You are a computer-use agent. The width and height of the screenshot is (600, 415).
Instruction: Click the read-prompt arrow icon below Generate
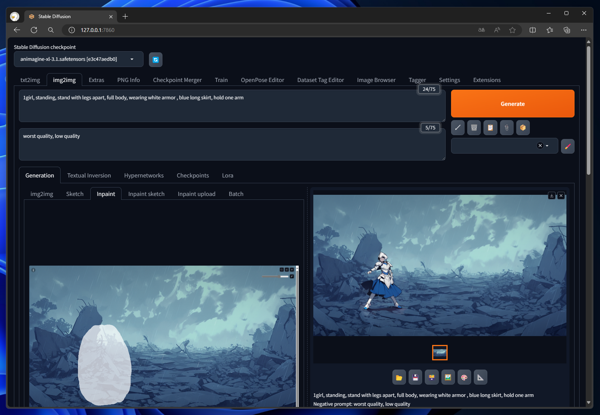458,128
